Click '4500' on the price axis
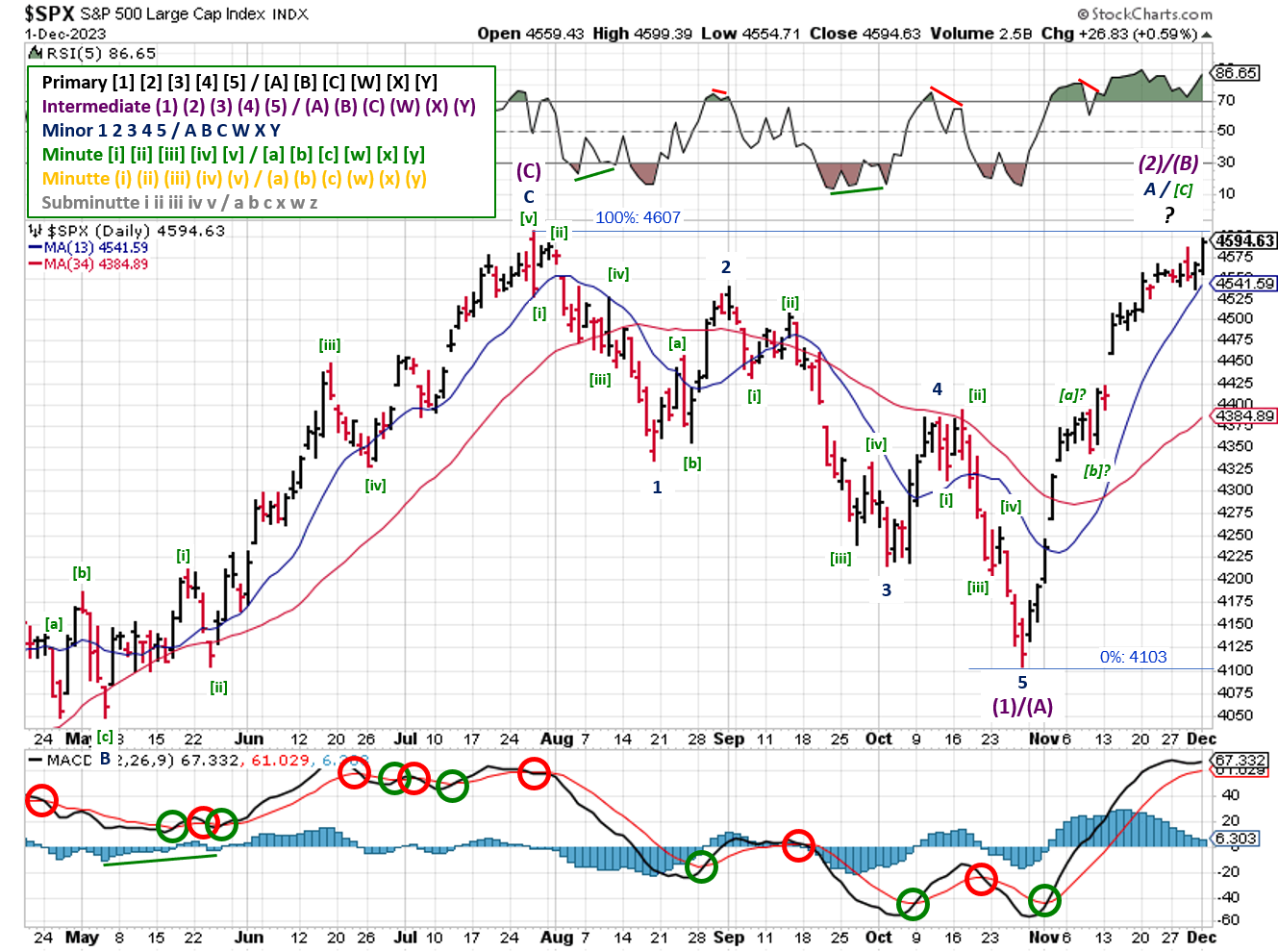 (1235, 318)
